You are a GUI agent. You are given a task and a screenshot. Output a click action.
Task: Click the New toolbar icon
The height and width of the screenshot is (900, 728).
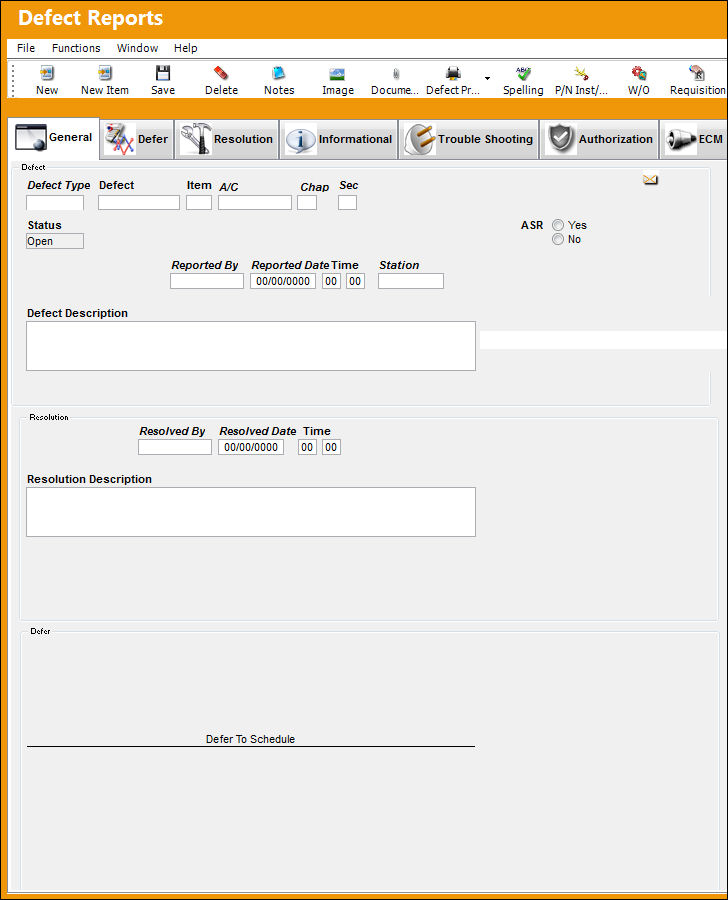[x=47, y=73]
